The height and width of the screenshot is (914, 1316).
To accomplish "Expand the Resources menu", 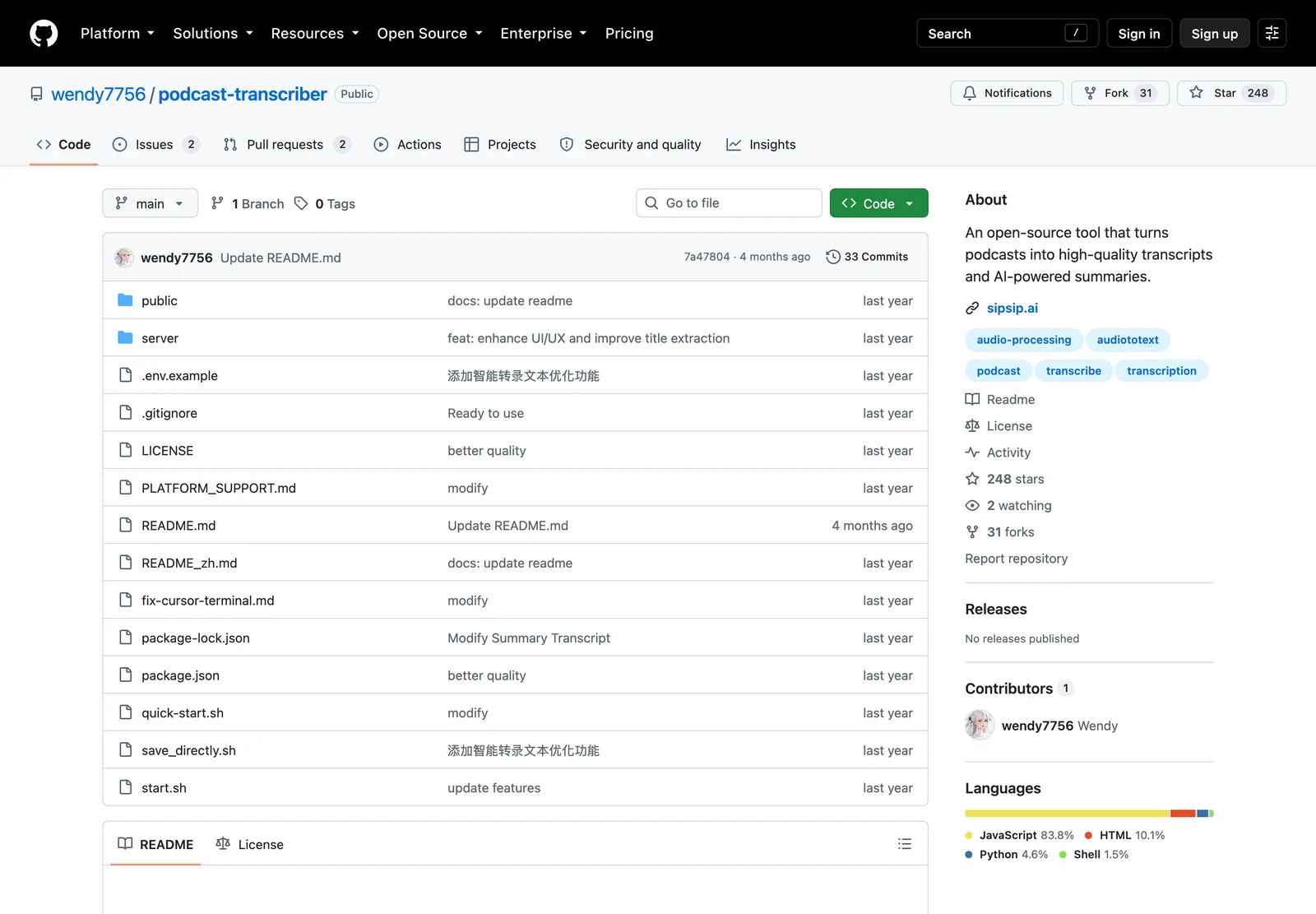I will [x=315, y=33].
